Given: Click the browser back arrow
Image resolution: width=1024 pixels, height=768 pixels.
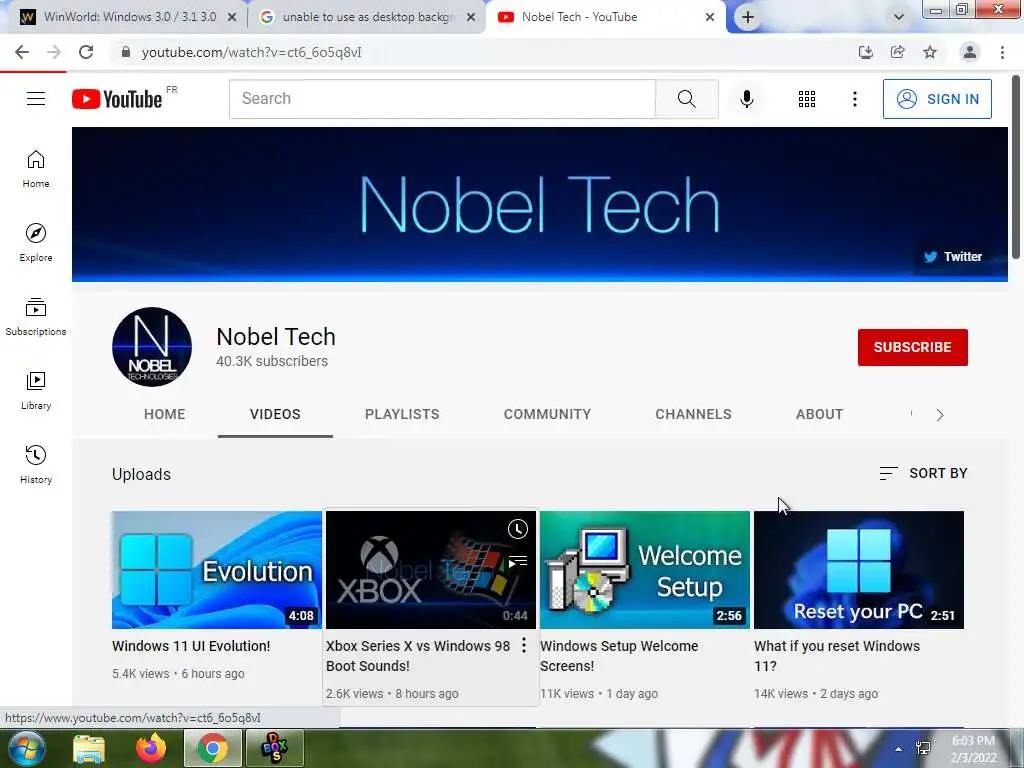Looking at the screenshot, I should [22, 52].
